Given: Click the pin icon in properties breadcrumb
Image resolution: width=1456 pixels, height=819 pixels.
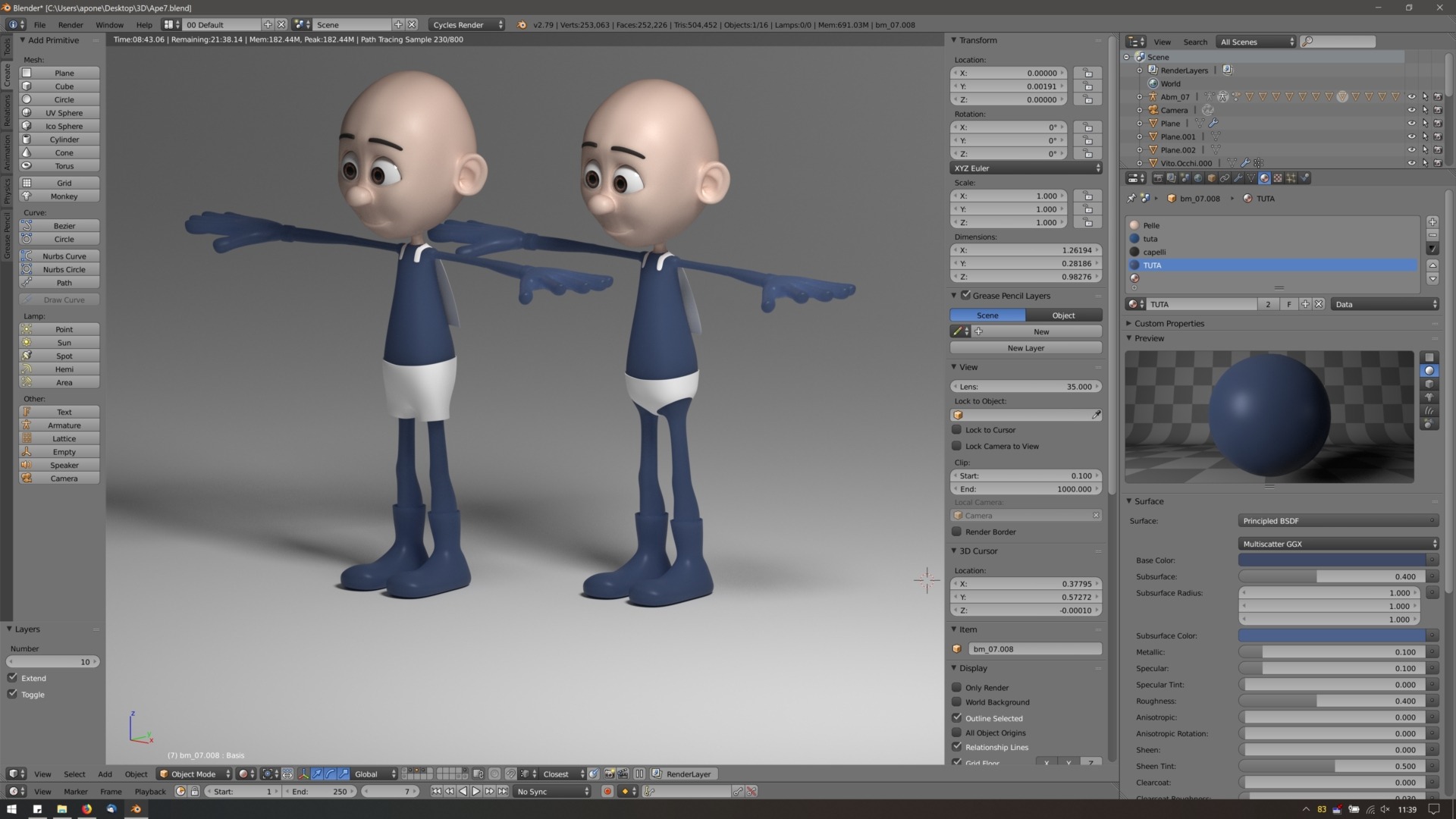Looking at the screenshot, I should [1131, 198].
